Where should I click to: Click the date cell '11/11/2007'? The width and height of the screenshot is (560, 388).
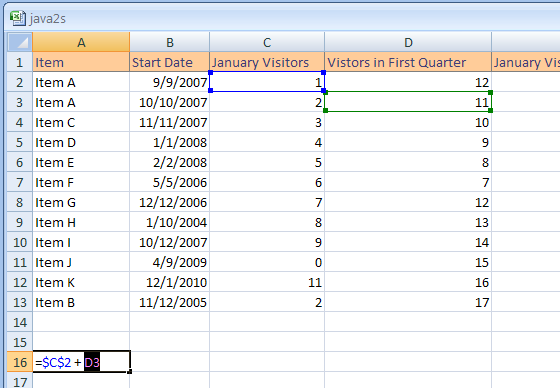point(170,123)
